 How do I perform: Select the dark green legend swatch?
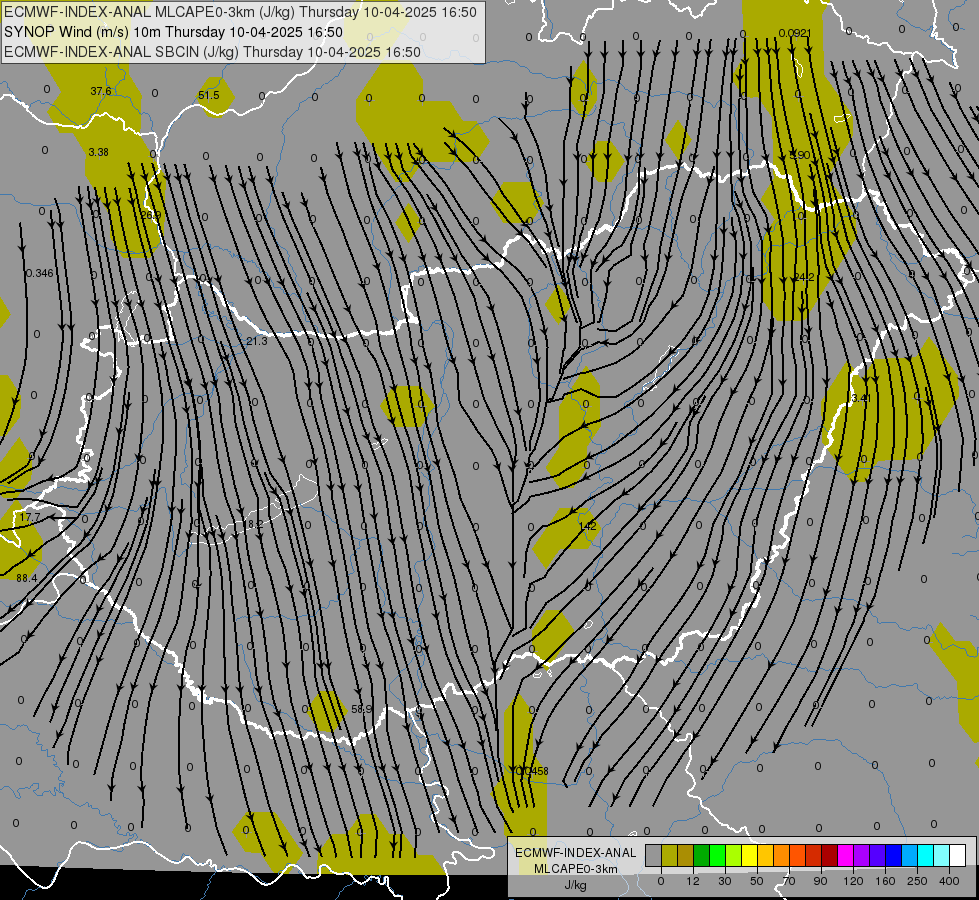point(702,856)
